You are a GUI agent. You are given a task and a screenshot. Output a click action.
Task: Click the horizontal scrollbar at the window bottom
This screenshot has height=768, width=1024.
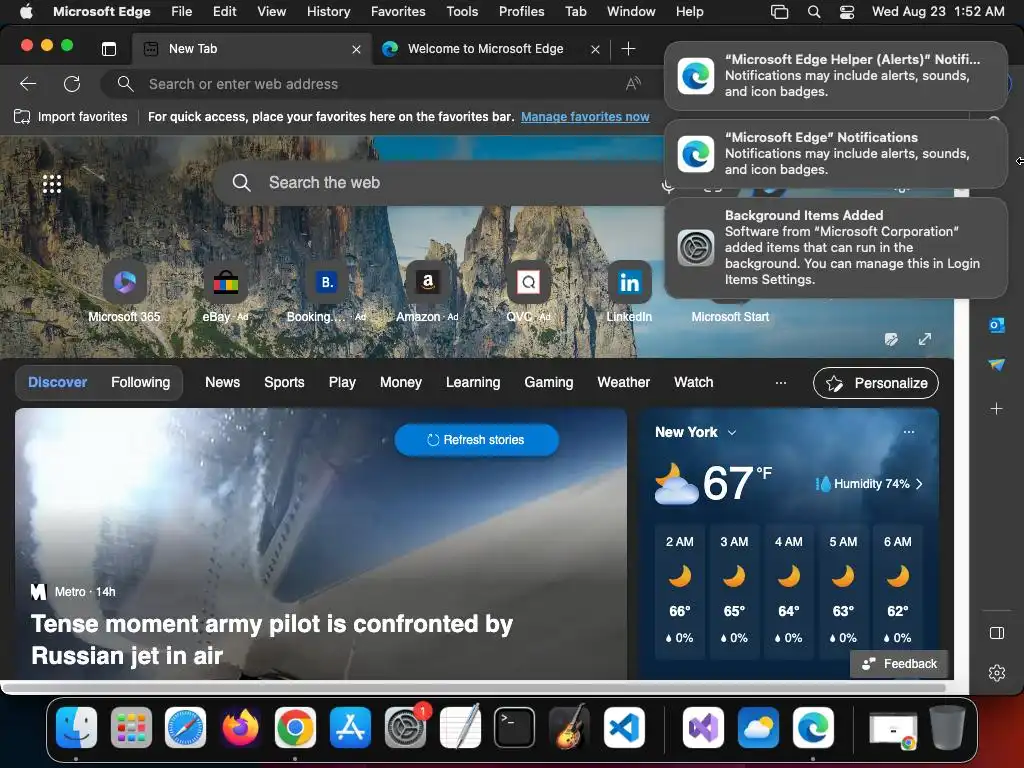[x=474, y=688]
